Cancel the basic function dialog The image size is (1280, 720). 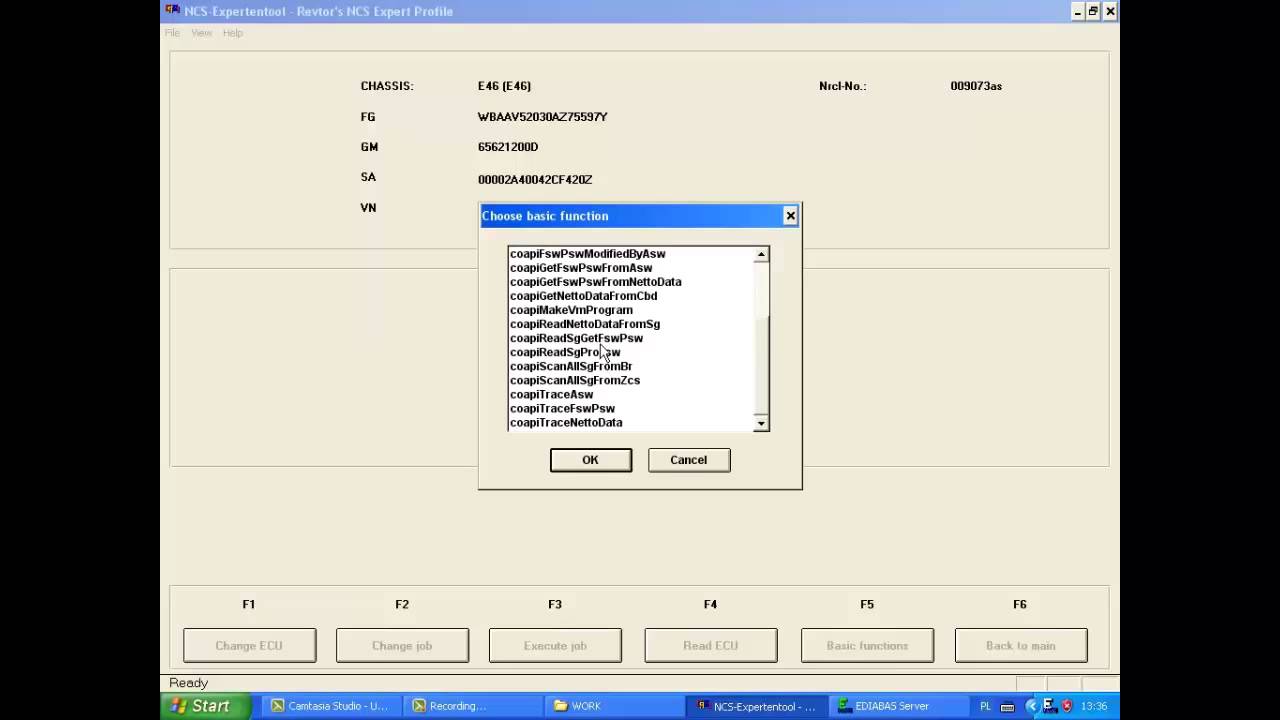click(688, 460)
